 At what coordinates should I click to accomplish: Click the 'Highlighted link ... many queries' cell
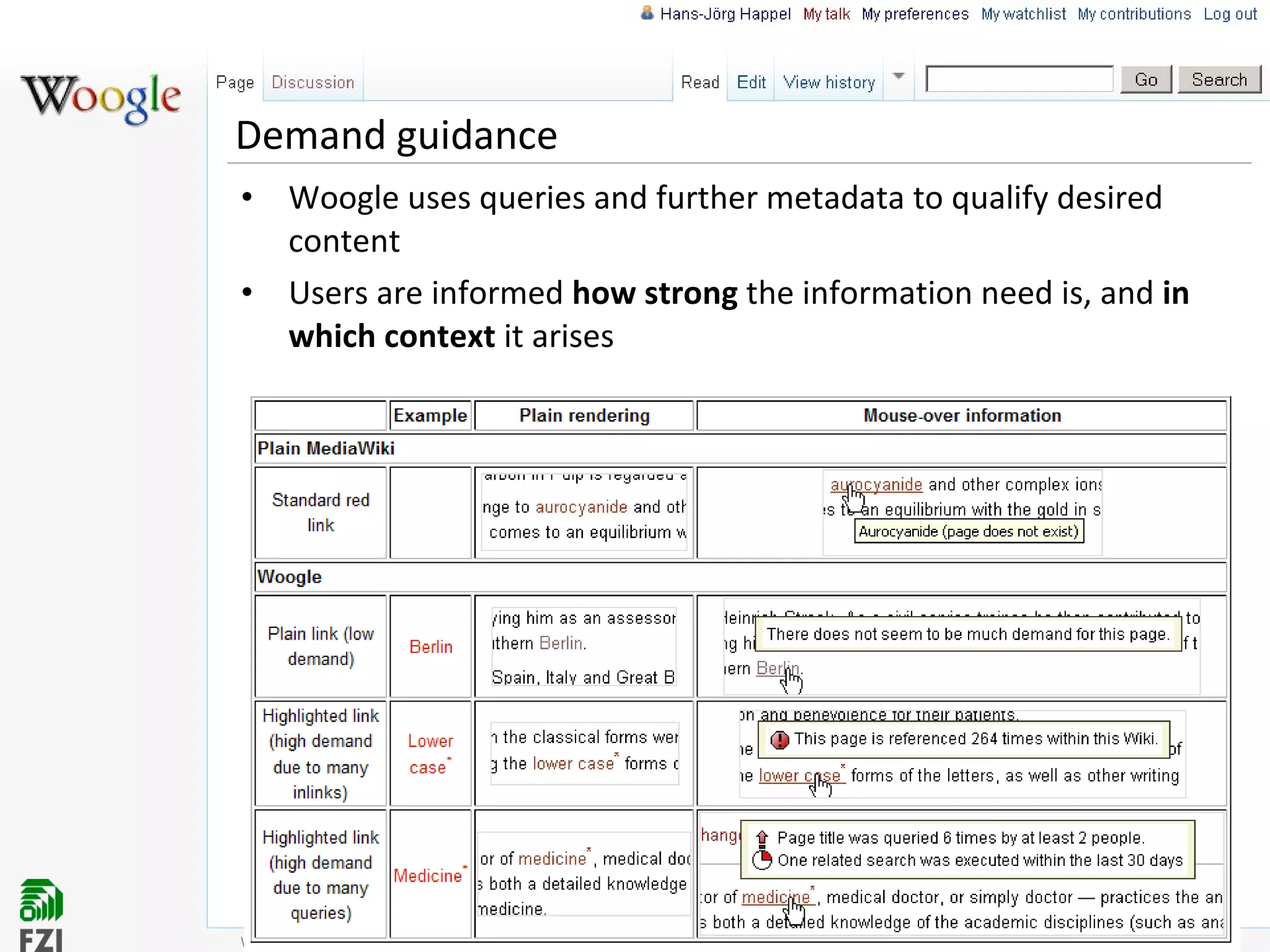[x=321, y=875]
